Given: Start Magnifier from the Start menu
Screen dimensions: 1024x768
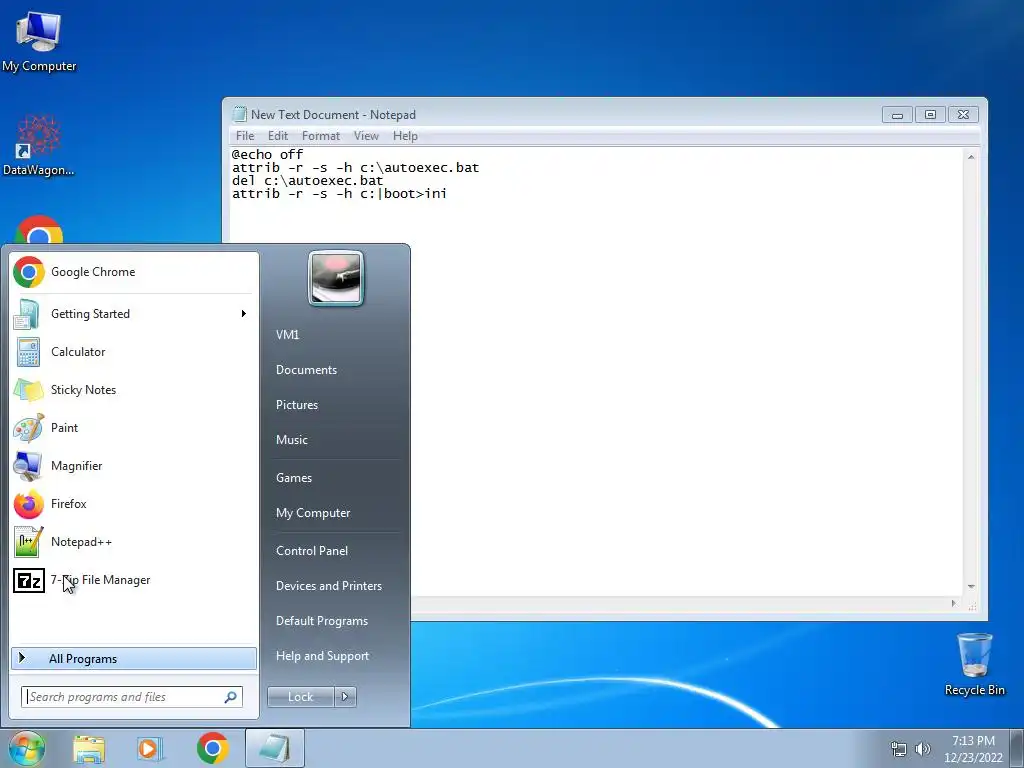Looking at the screenshot, I should coord(134,465).
